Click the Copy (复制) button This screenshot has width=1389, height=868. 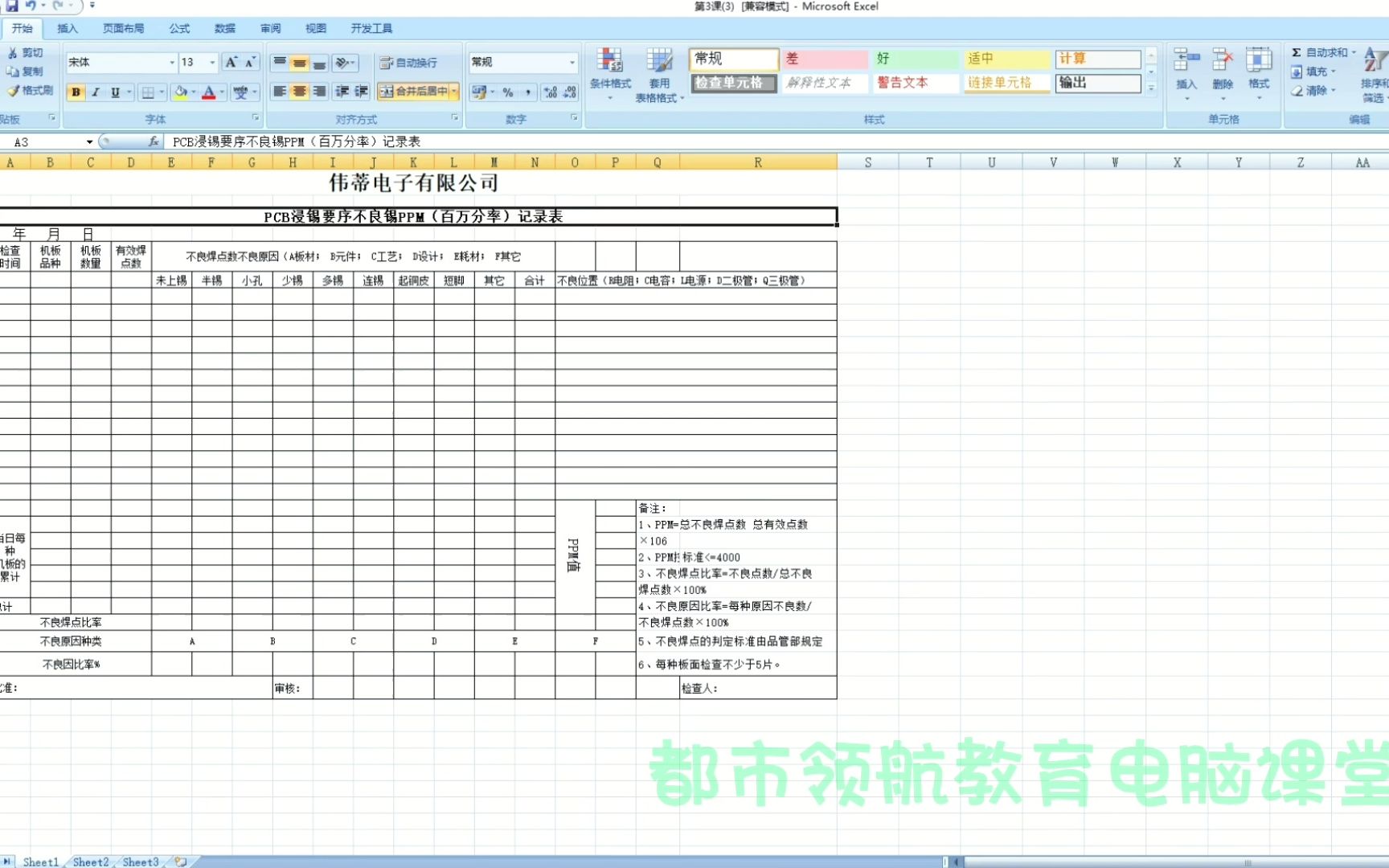click(25, 71)
